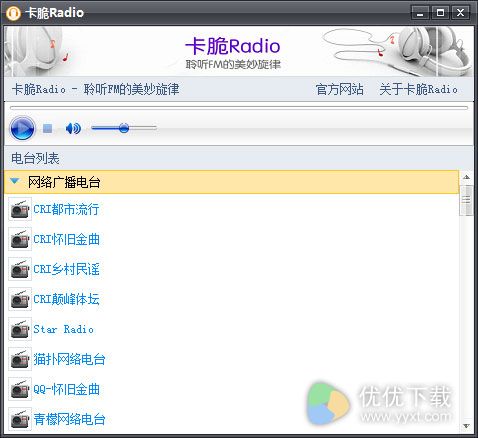This screenshot has height=438, width=478.
Task: Adjust the volume slider knob
Action: pyautogui.click(x=124, y=128)
